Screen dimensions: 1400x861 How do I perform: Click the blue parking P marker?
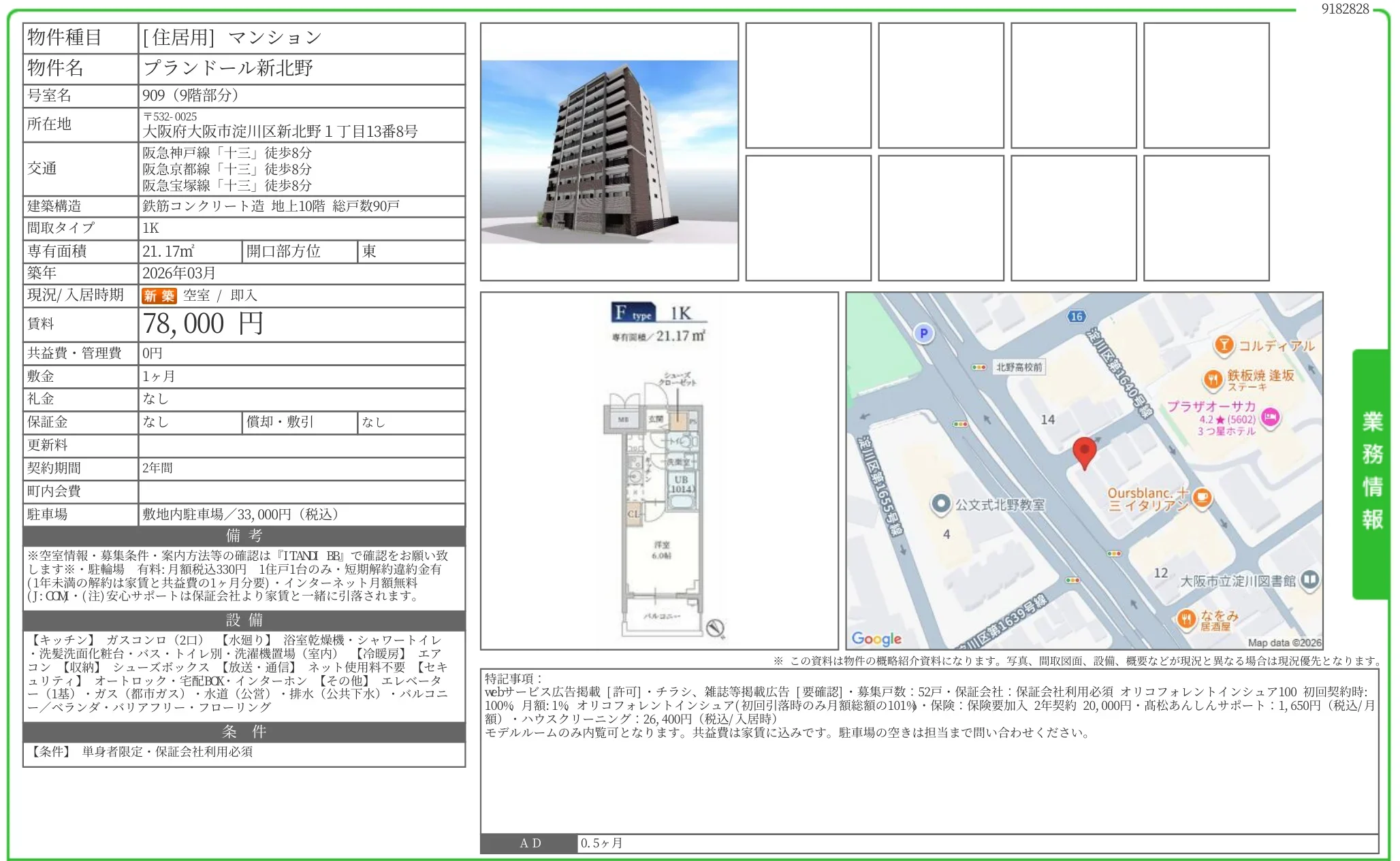pyautogui.click(x=923, y=334)
